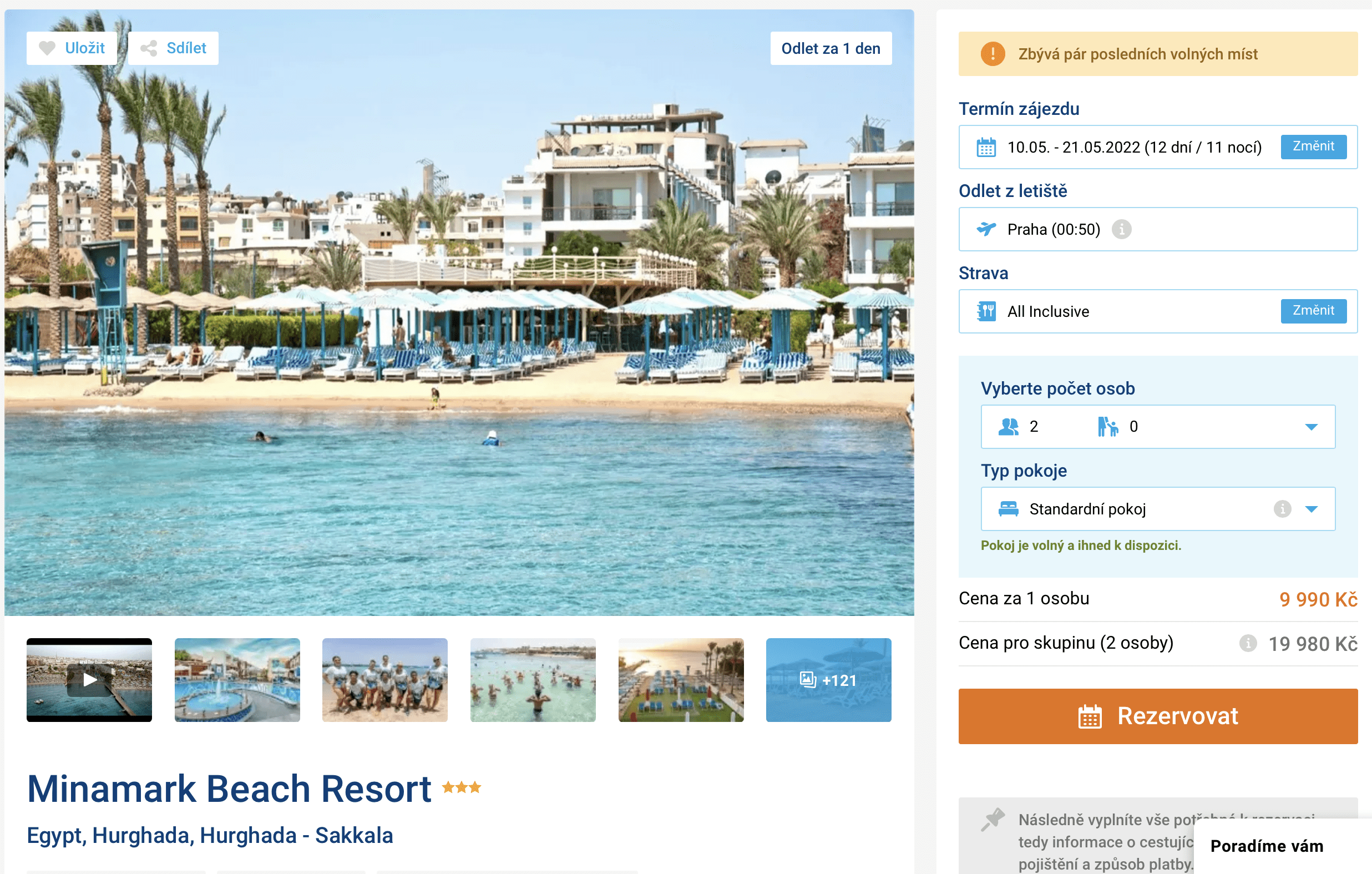The height and width of the screenshot is (874, 1372).
Task: Click the info icon in Standardní pokoj field
Action: 1282,509
